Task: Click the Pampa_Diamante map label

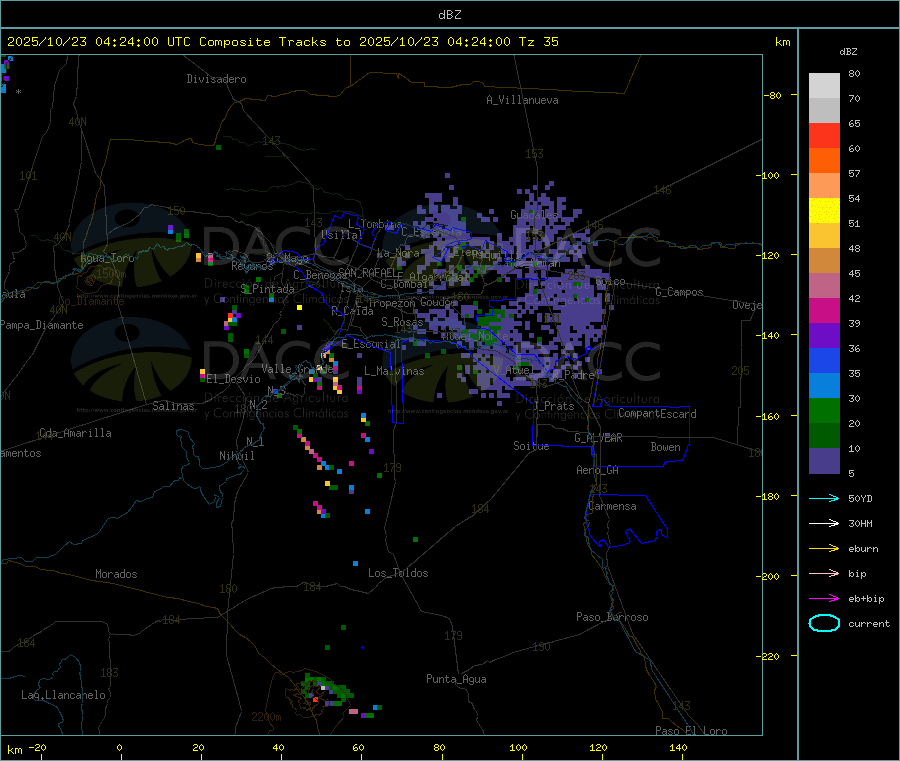Action: click(42, 325)
